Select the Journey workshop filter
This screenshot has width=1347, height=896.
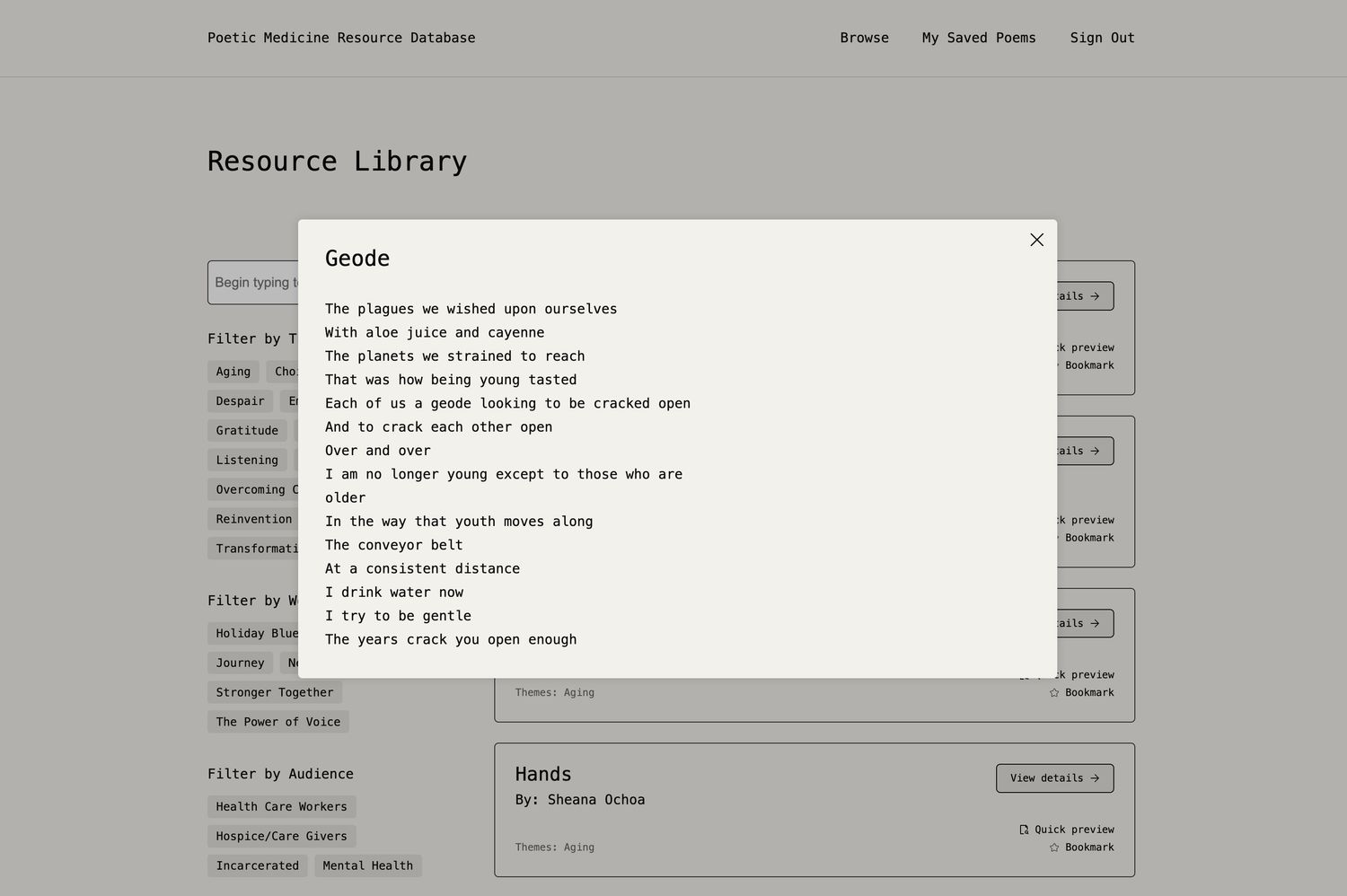(x=240, y=663)
